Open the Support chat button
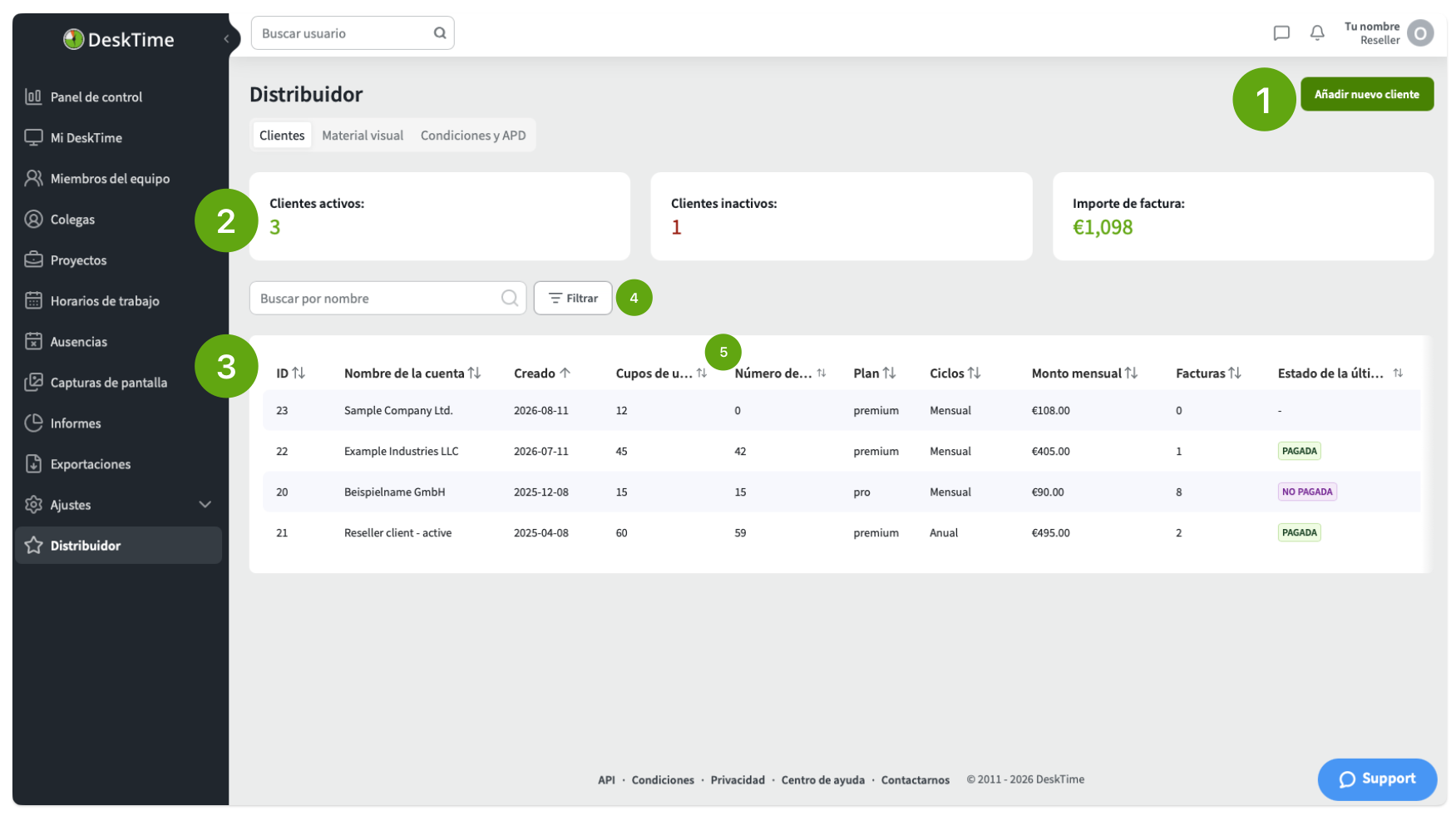 point(1377,779)
